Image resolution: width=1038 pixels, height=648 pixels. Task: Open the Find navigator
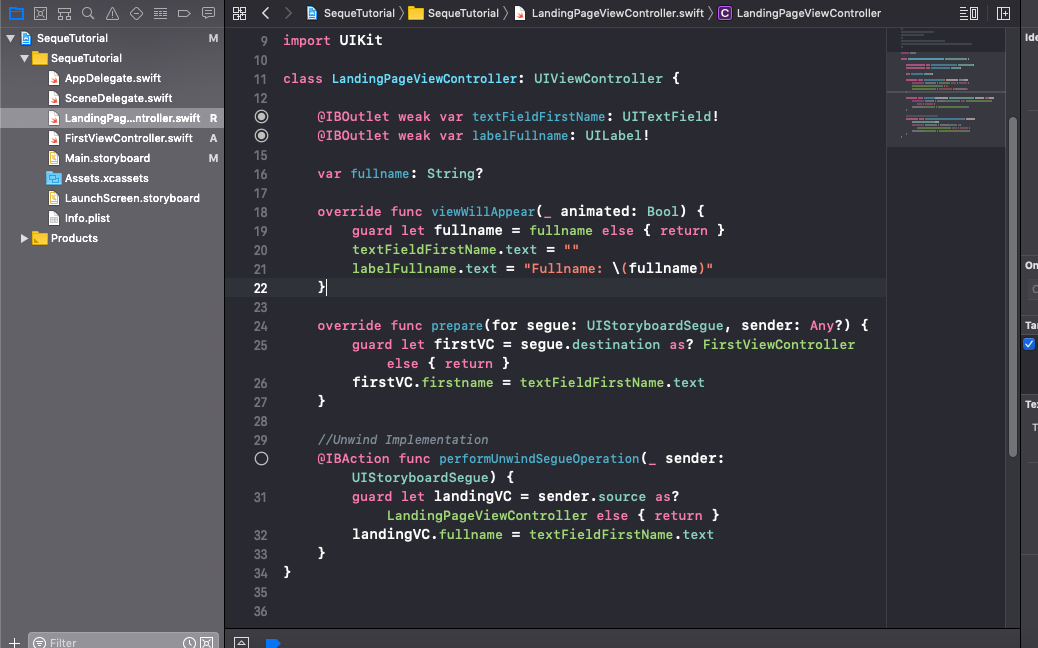click(88, 13)
